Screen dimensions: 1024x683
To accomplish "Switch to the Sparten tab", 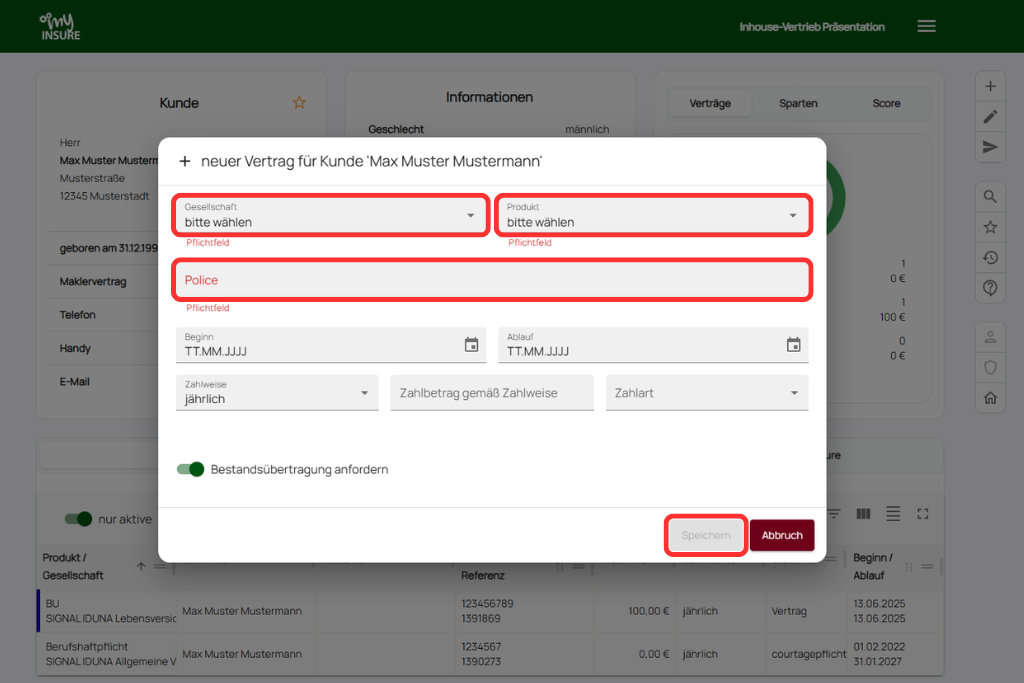I will coord(798,104).
